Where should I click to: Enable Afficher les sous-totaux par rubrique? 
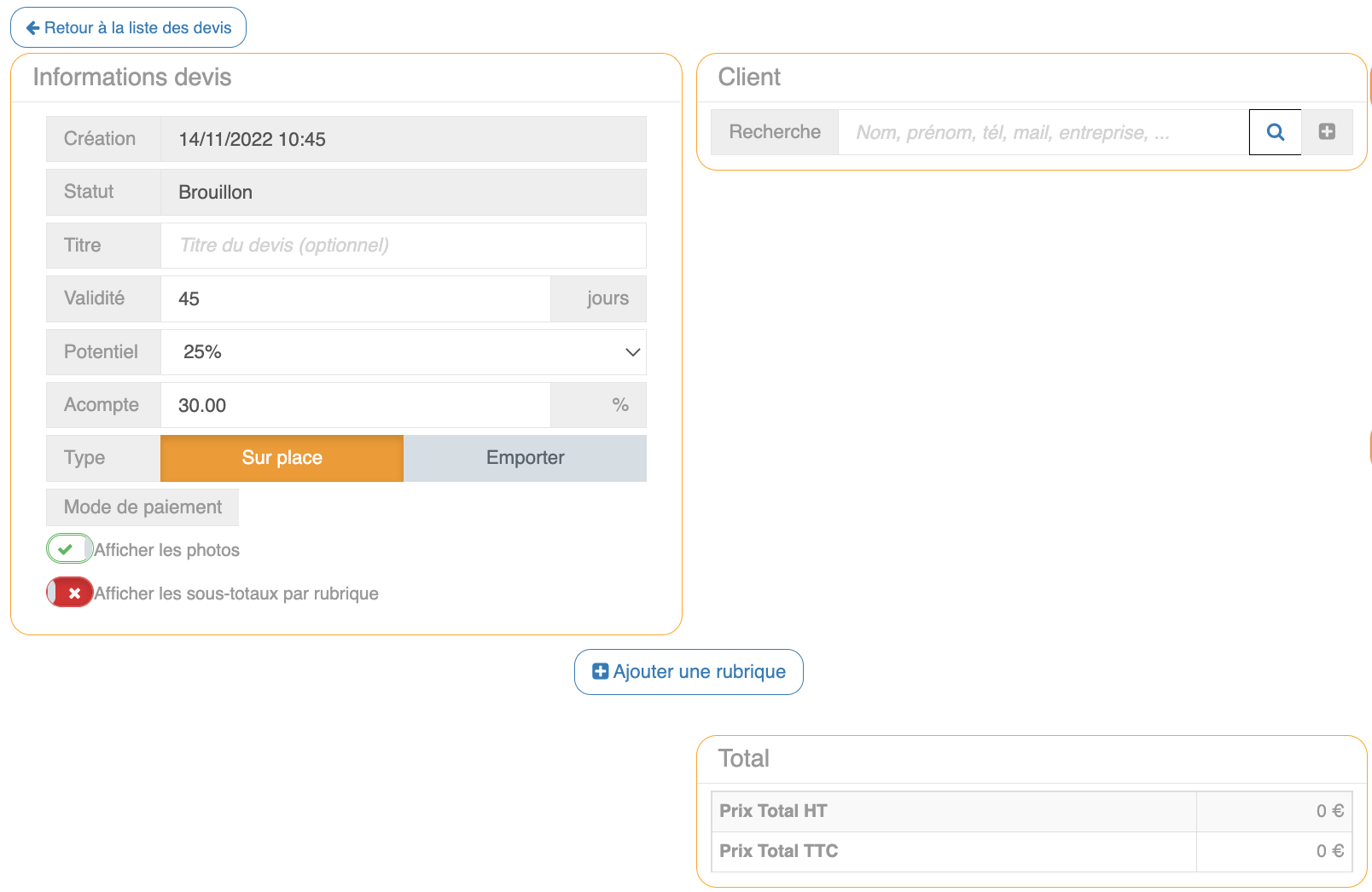[69, 593]
